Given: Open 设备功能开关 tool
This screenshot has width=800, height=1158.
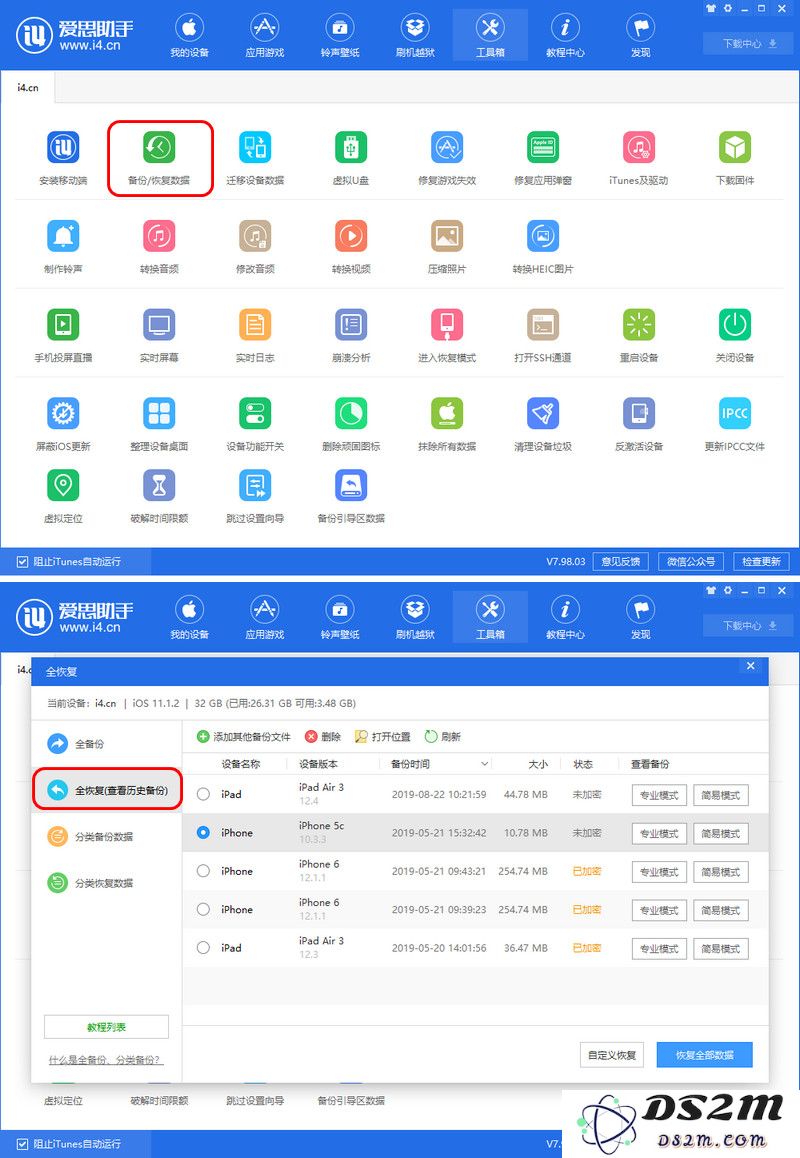Looking at the screenshot, I should [x=255, y=414].
